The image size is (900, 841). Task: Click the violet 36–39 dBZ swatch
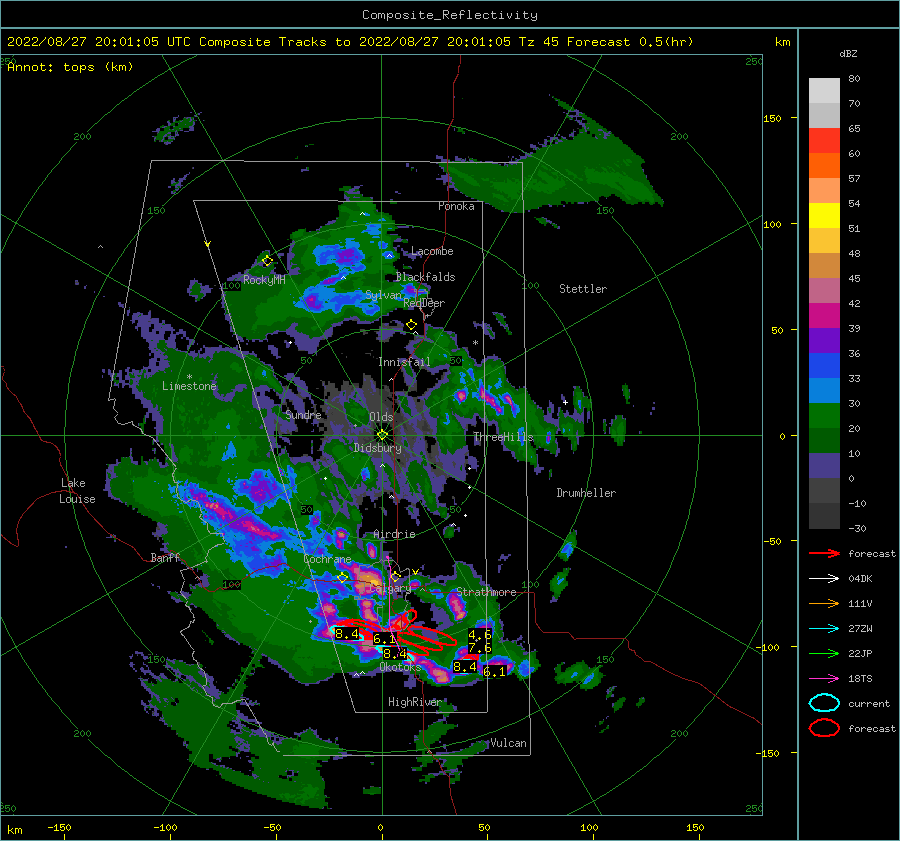point(824,341)
